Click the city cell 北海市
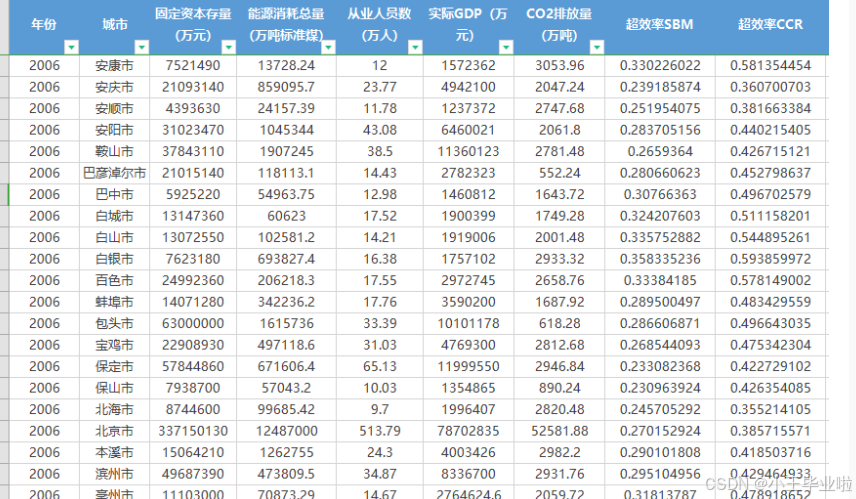Image resolution: width=856 pixels, height=499 pixels. [115, 409]
